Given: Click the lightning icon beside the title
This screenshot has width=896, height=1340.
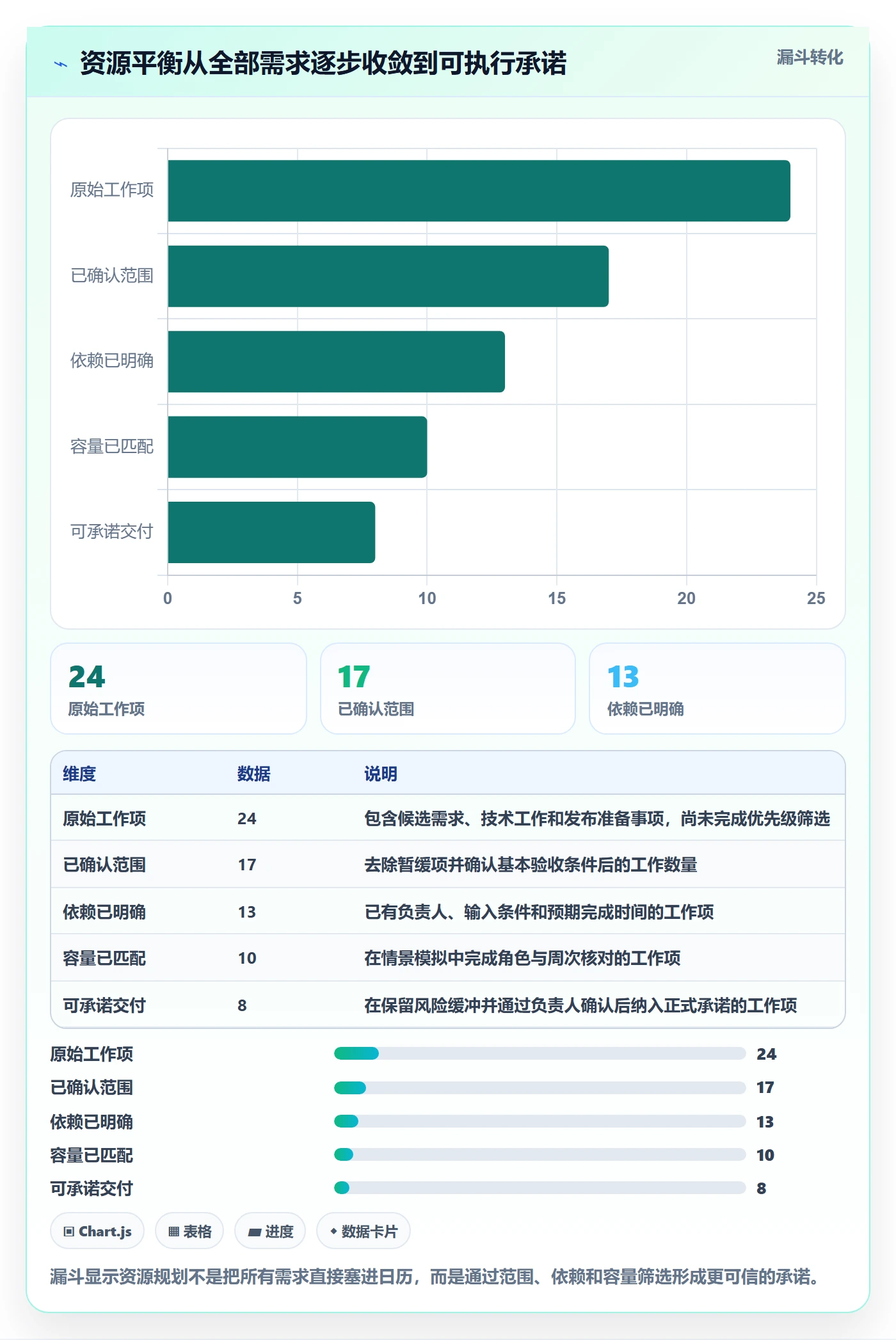Looking at the screenshot, I should coord(61,64).
